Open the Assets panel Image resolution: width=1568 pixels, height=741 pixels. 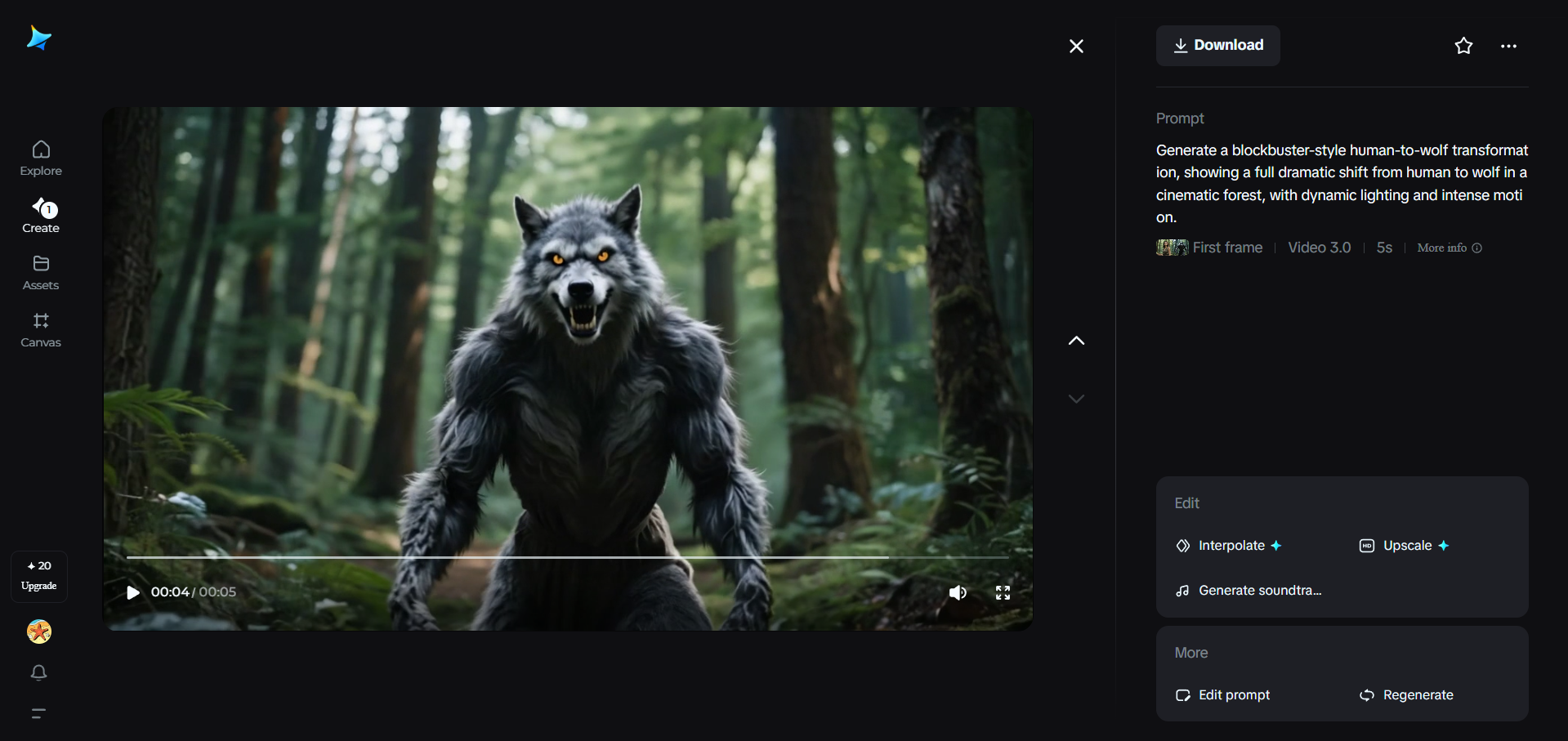point(40,272)
